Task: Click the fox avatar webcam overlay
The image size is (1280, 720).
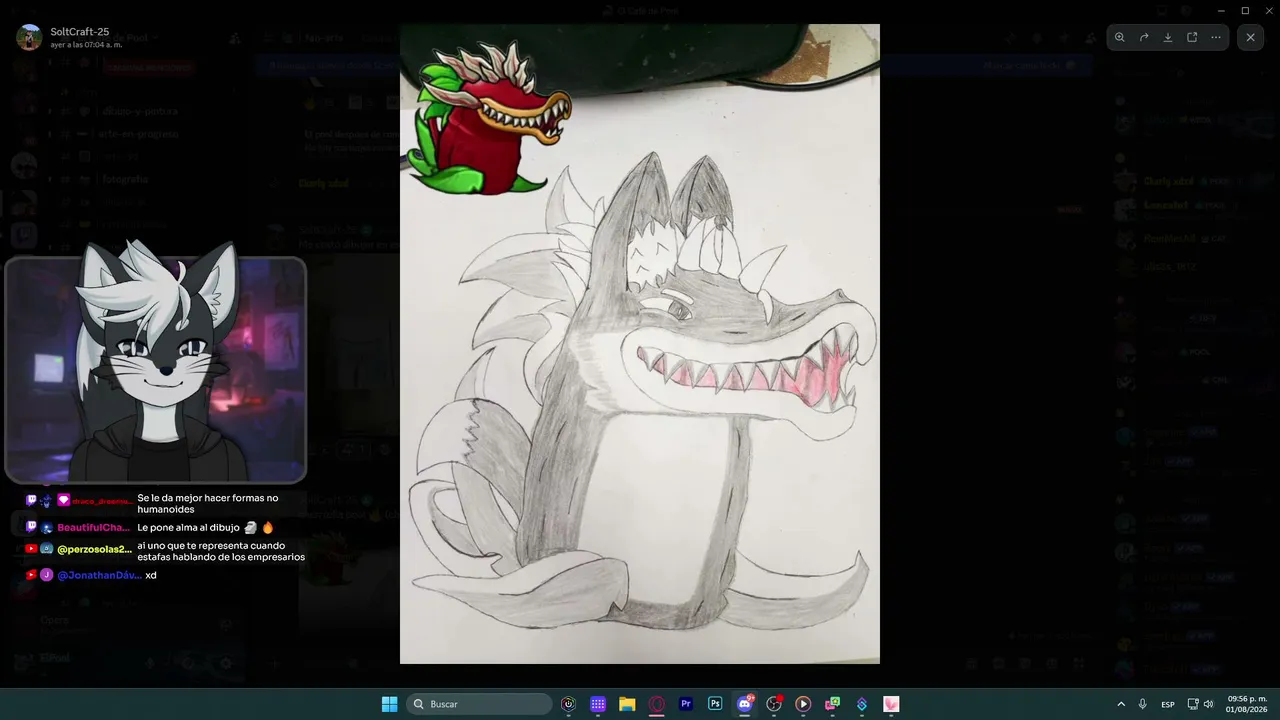Action: tap(156, 369)
